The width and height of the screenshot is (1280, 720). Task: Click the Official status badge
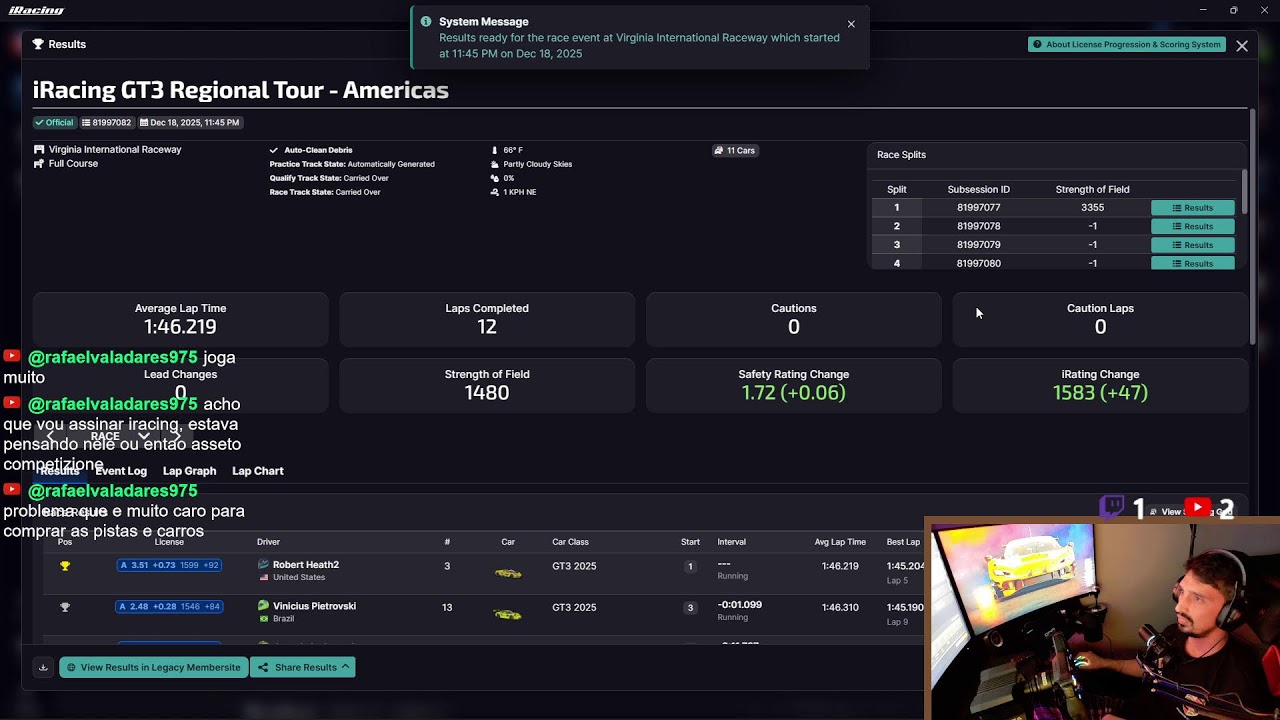[x=55, y=122]
